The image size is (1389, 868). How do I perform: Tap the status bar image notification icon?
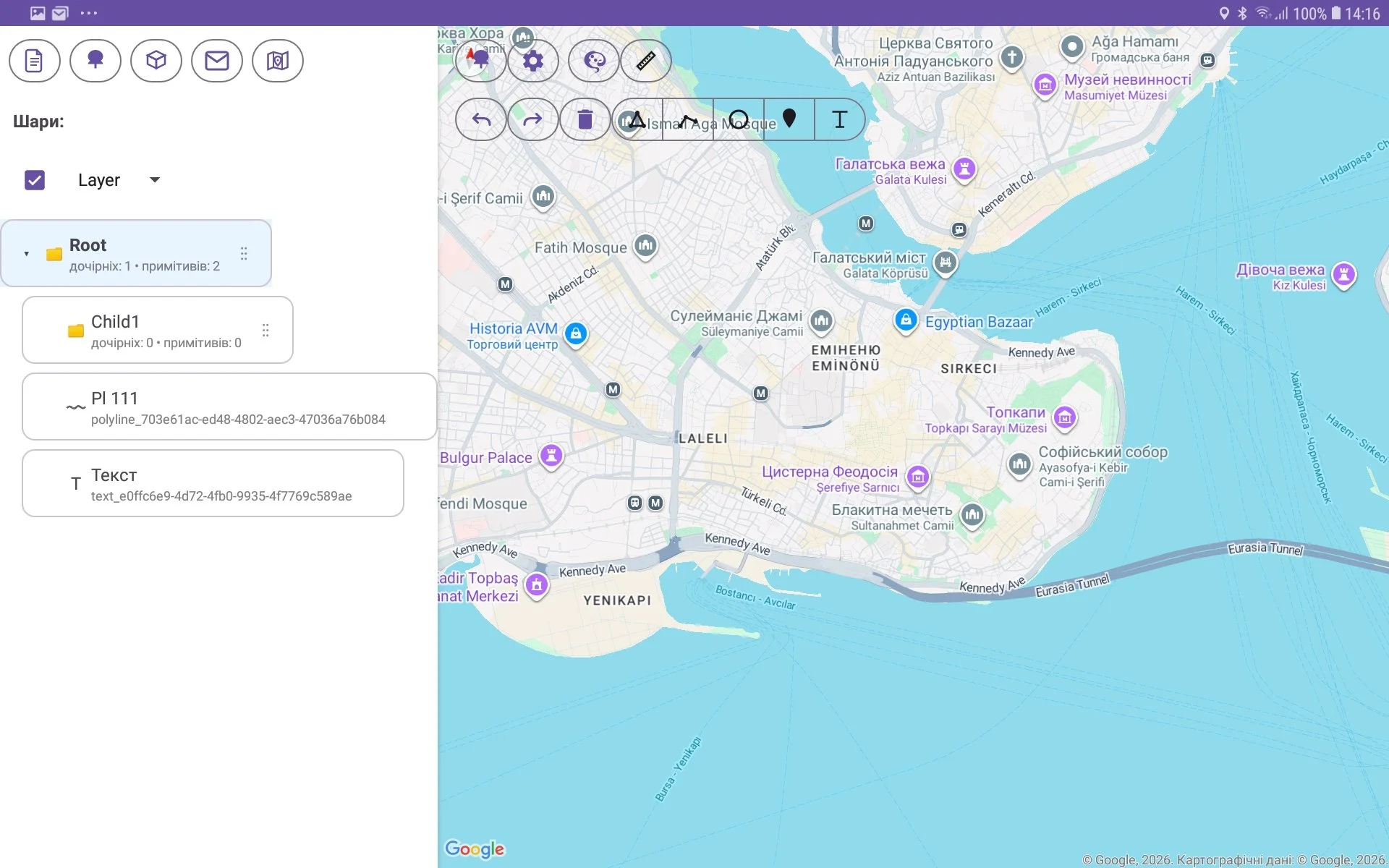[x=38, y=13]
